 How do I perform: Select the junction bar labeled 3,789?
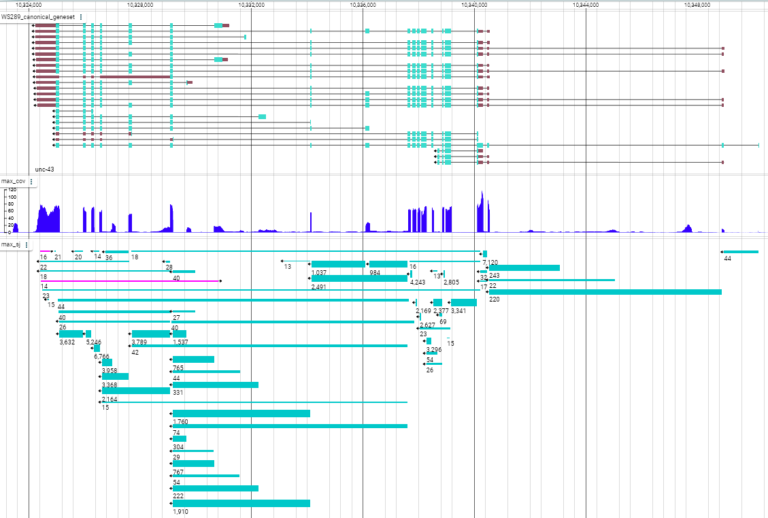[x=150, y=334]
